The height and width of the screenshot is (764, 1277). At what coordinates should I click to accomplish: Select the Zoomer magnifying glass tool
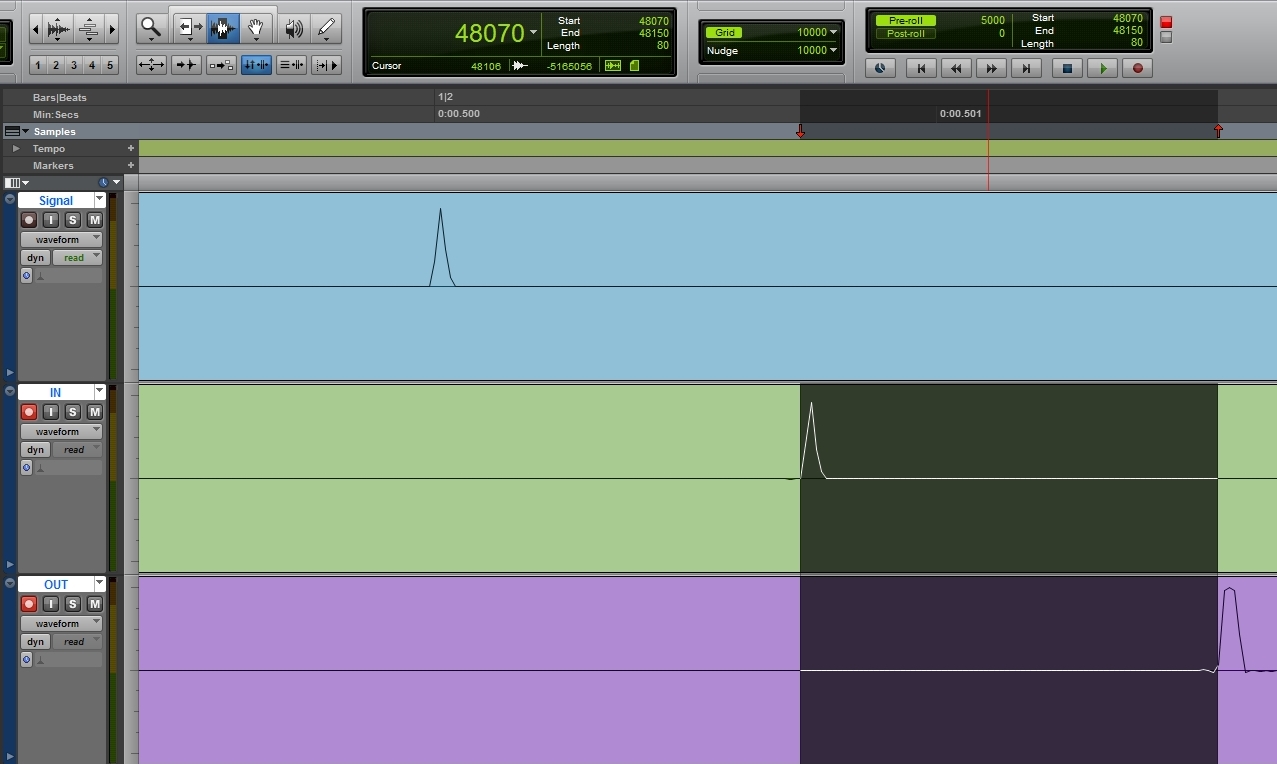pyautogui.click(x=151, y=29)
